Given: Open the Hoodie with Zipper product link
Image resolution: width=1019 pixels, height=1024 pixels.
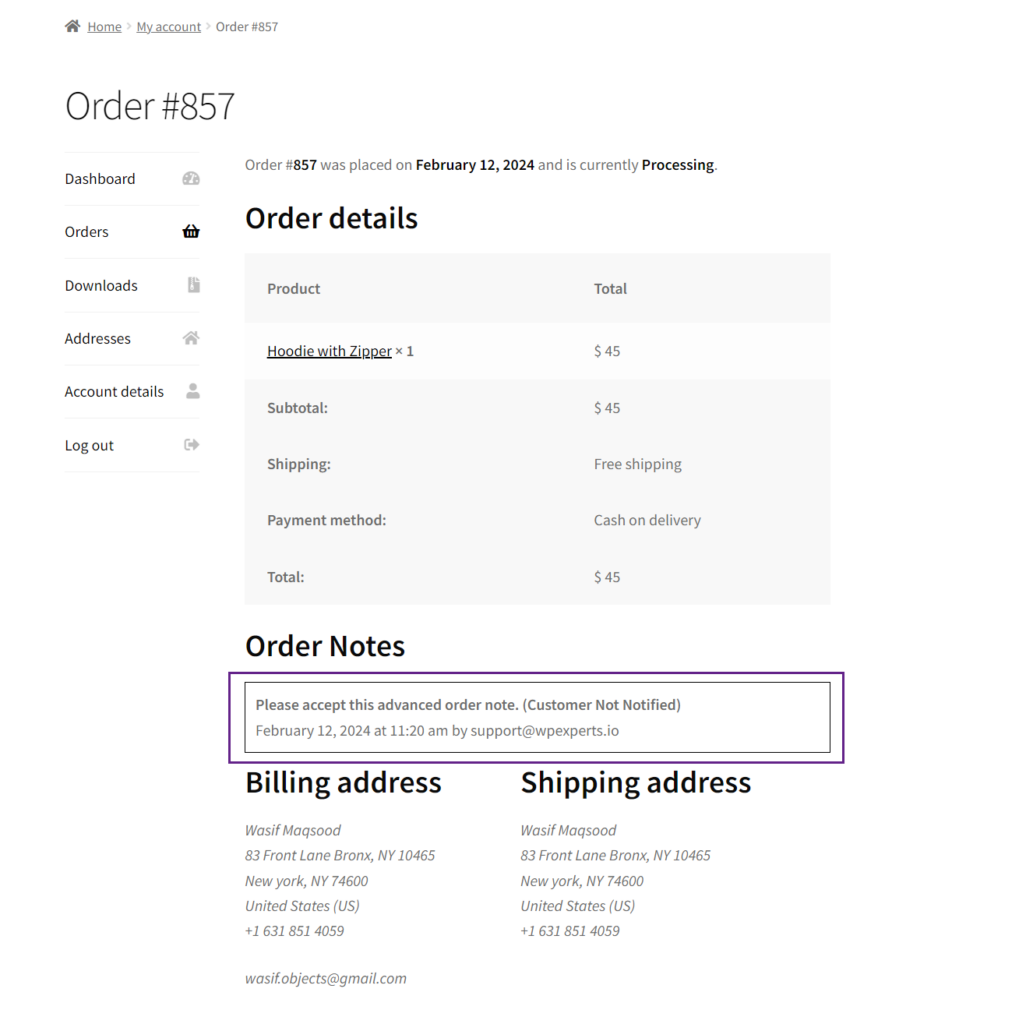Looking at the screenshot, I should [x=329, y=351].
